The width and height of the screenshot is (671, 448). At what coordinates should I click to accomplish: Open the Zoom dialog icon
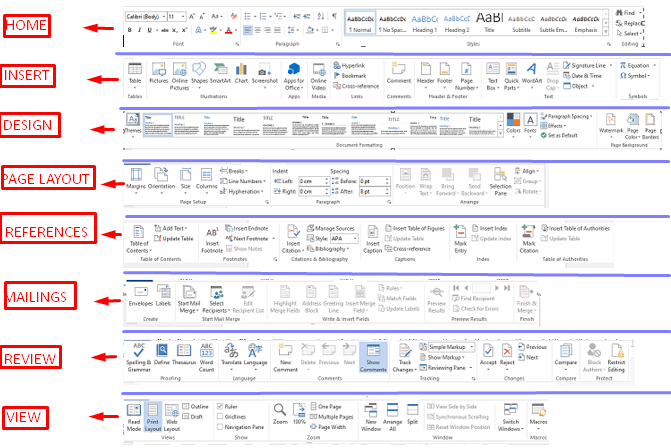tap(280, 413)
